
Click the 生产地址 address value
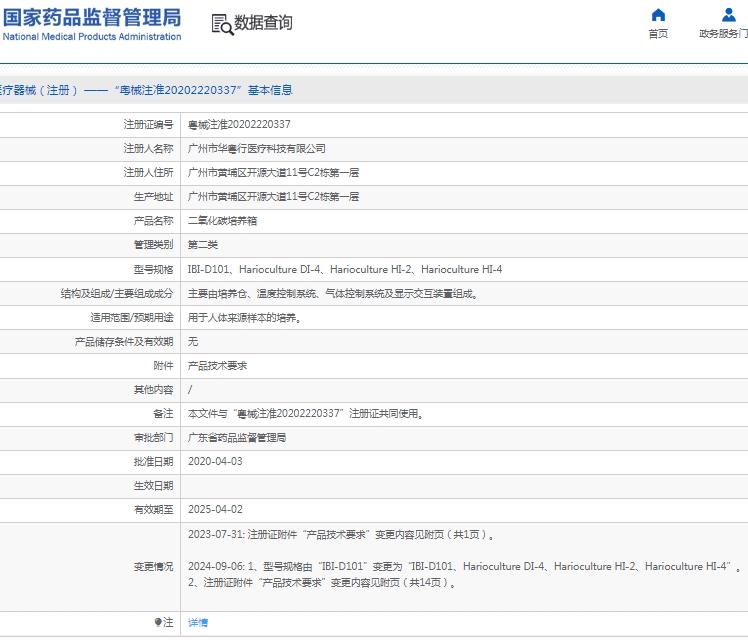click(273, 196)
